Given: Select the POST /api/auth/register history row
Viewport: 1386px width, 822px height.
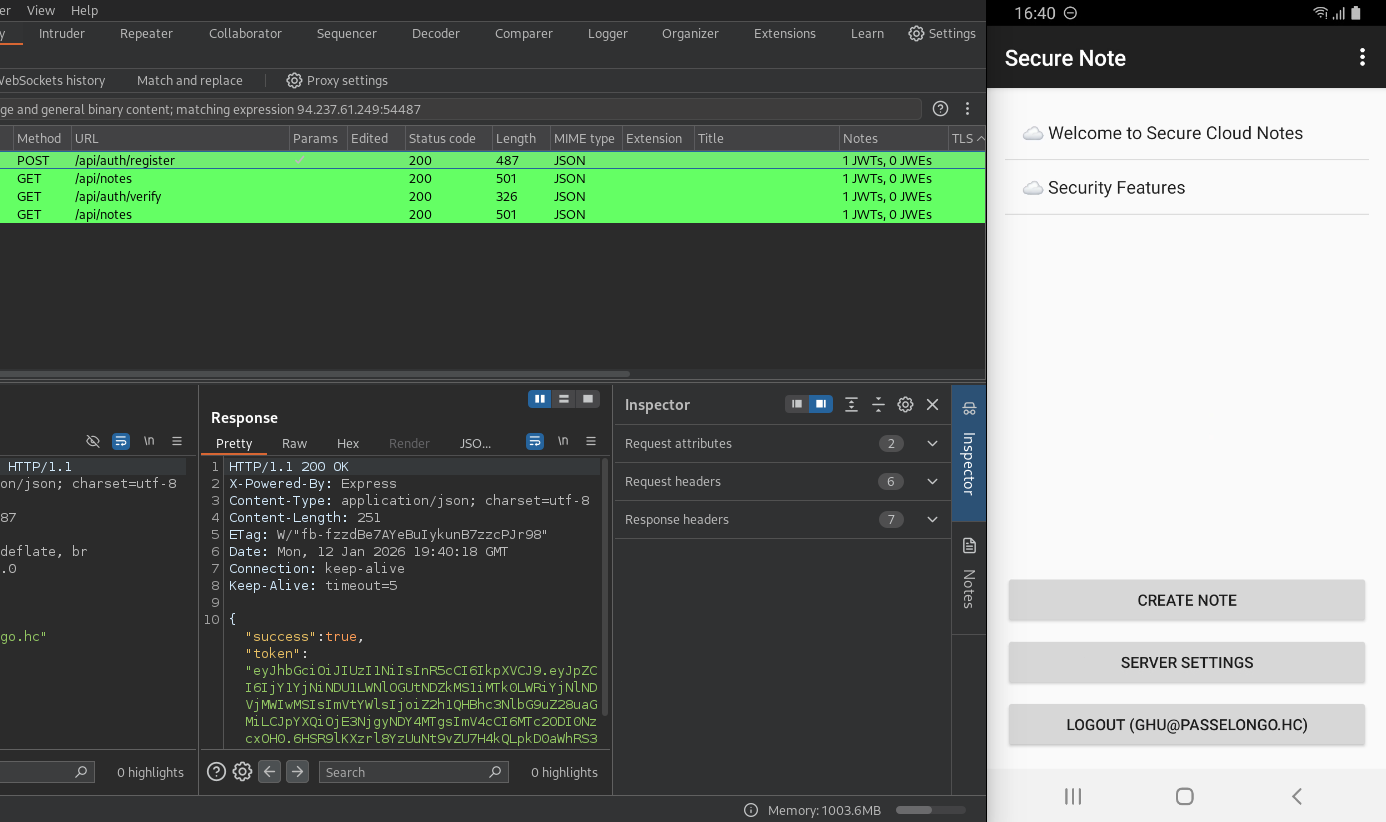Looking at the screenshot, I should 493,160.
